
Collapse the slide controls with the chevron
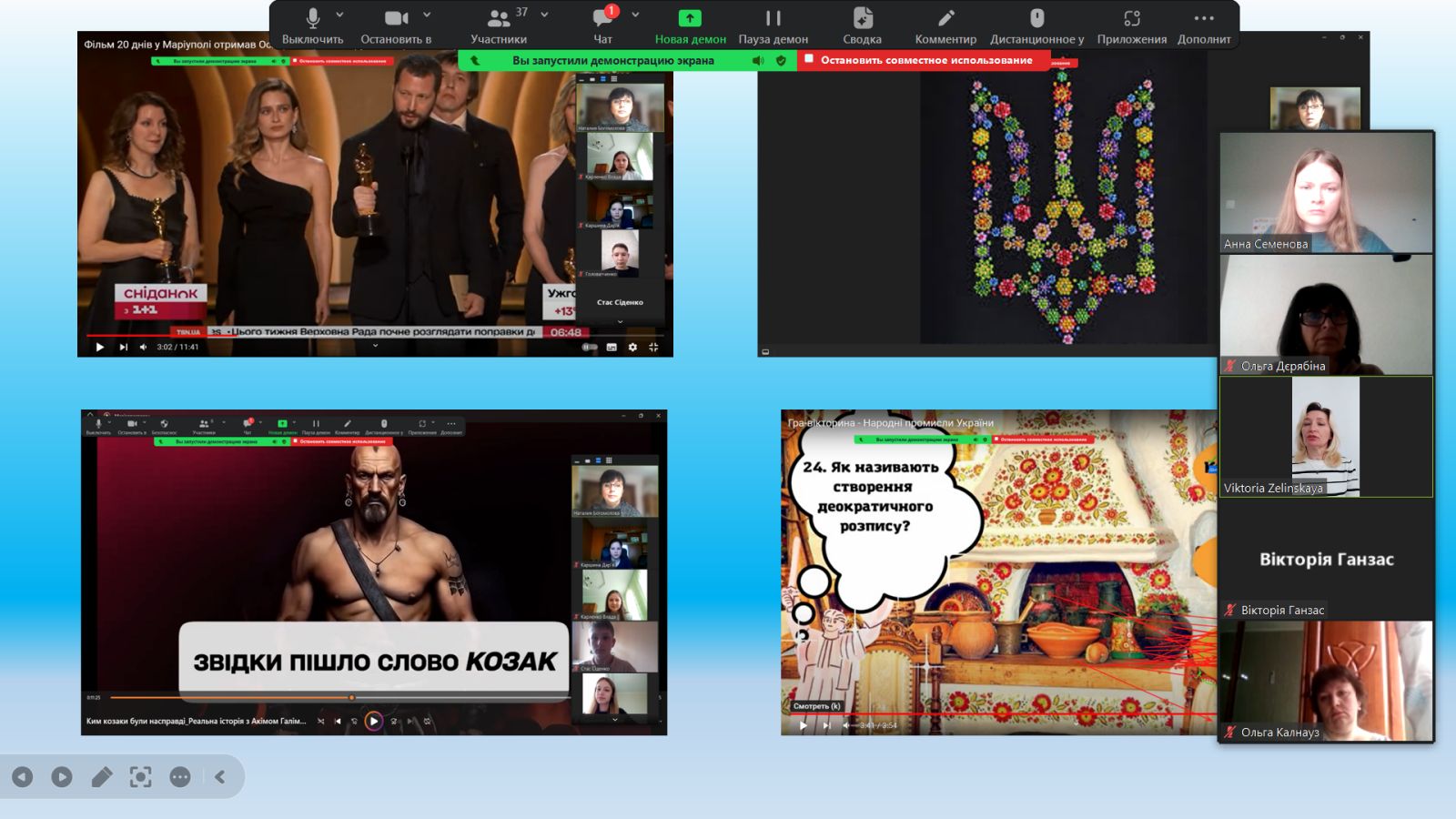219,777
